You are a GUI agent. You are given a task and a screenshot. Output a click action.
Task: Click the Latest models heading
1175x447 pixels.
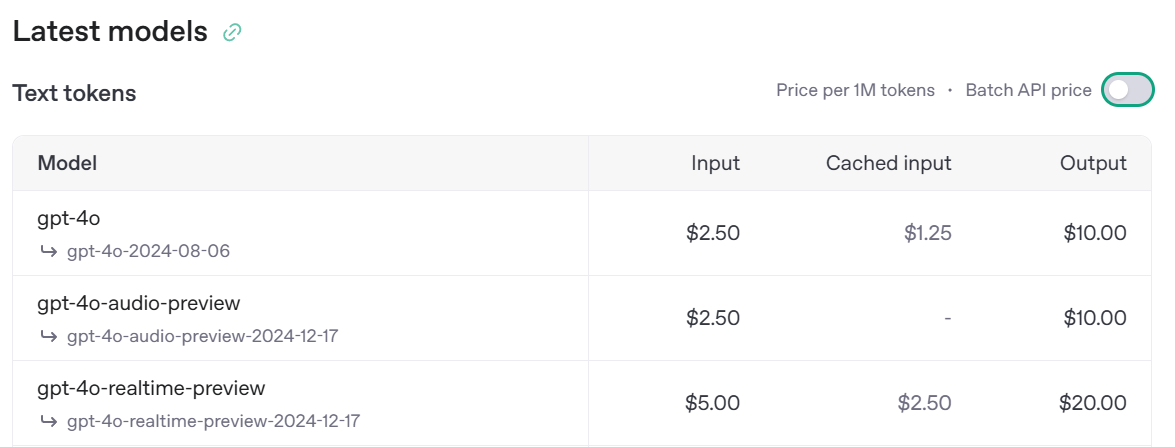click(x=110, y=31)
